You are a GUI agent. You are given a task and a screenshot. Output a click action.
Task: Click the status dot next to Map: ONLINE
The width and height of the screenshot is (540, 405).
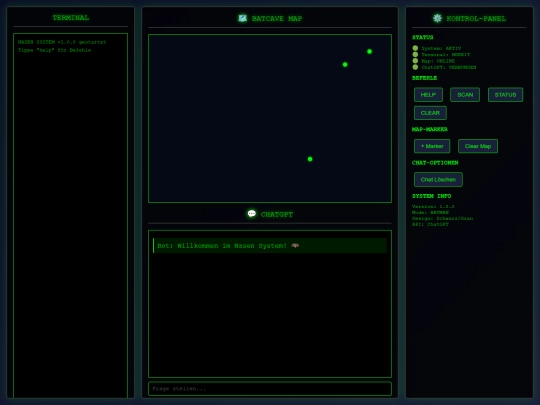tap(415, 61)
